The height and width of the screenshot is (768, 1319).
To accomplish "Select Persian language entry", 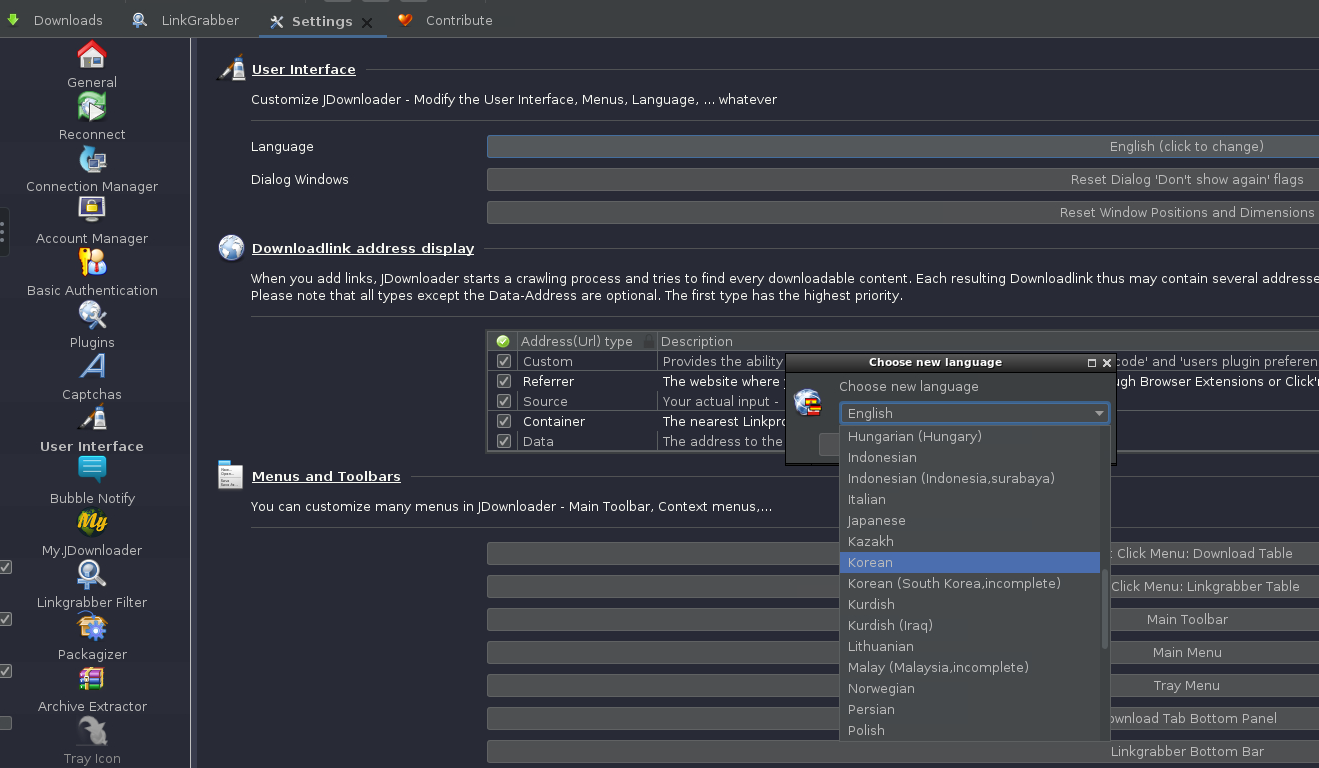I will pyautogui.click(x=970, y=709).
